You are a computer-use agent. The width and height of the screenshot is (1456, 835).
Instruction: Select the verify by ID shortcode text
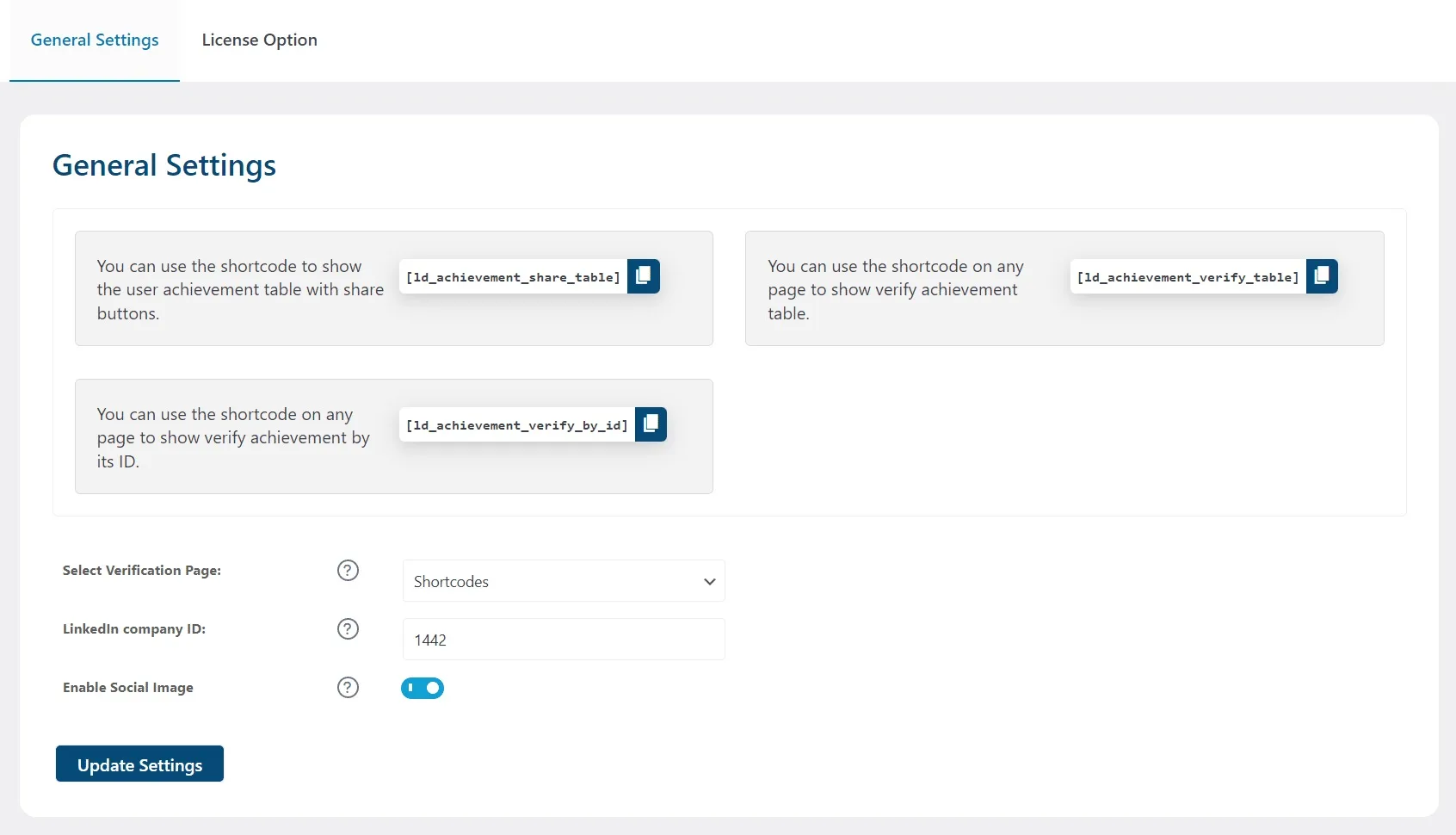point(516,424)
